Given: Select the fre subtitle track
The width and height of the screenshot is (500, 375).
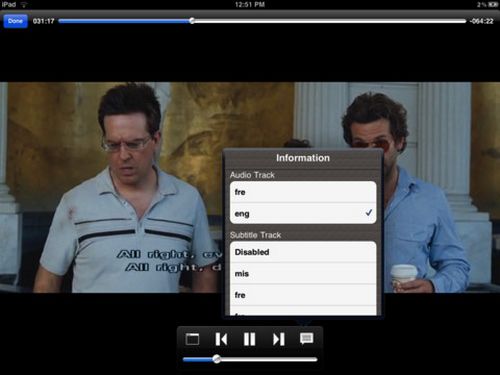Looking at the screenshot, I should pyautogui.click(x=303, y=295).
